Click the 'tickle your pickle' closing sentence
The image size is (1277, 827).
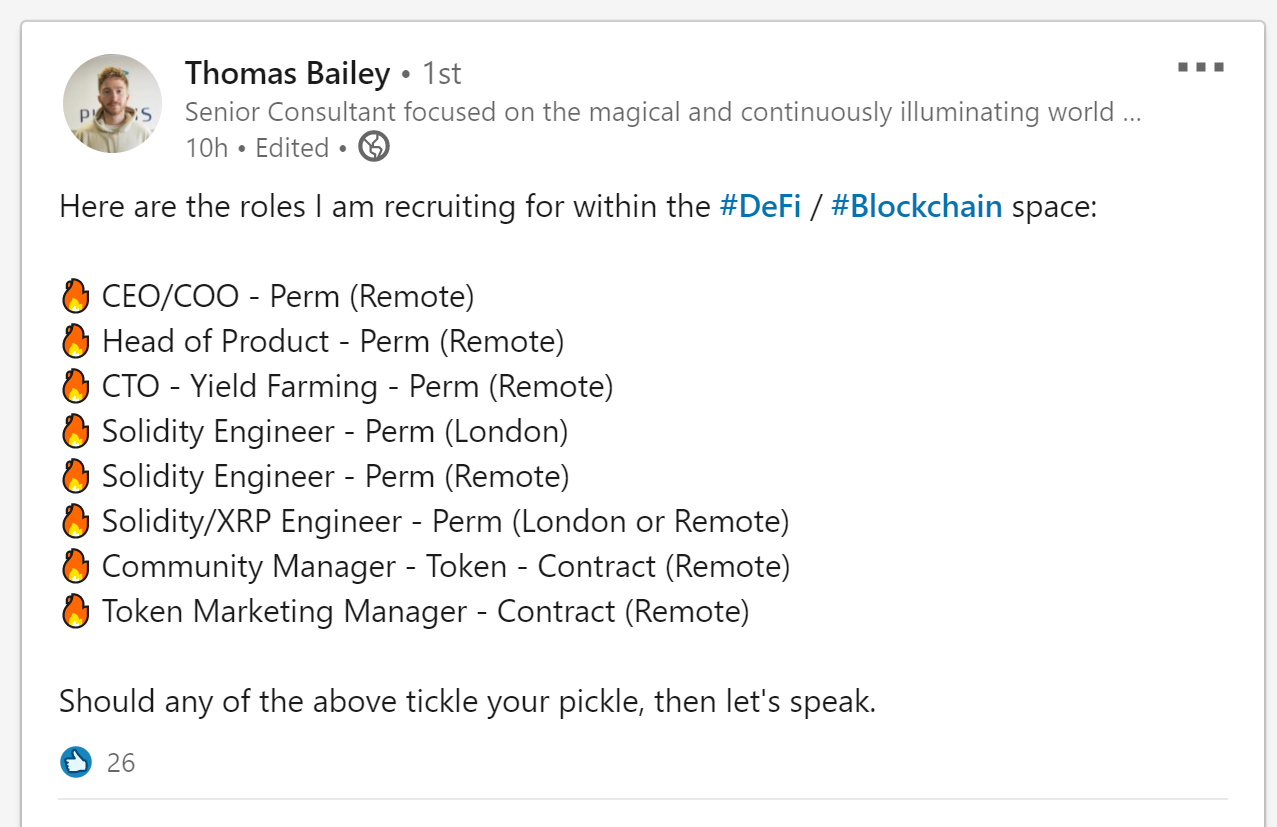point(468,702)
